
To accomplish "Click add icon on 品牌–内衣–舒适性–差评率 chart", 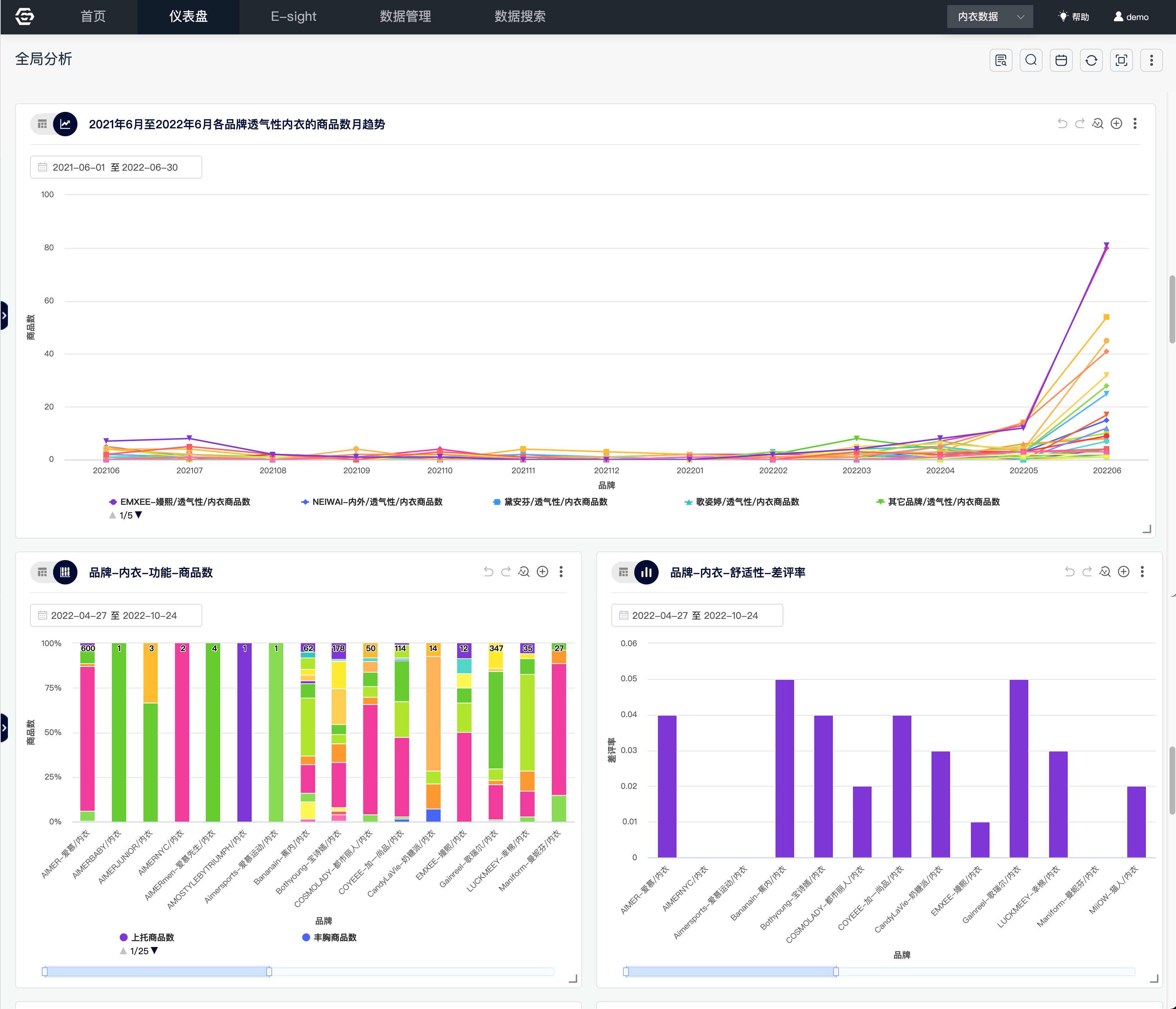I will pos(1123,572).
